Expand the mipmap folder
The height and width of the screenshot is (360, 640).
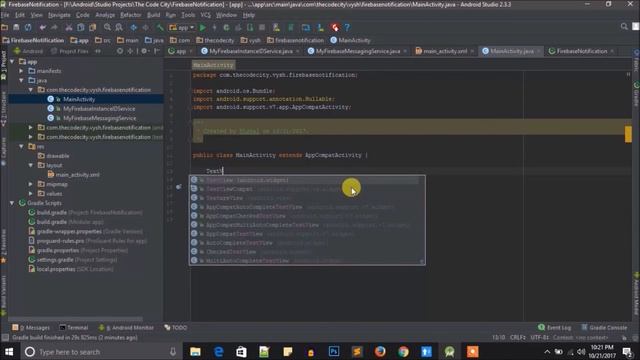pos(31,184)
